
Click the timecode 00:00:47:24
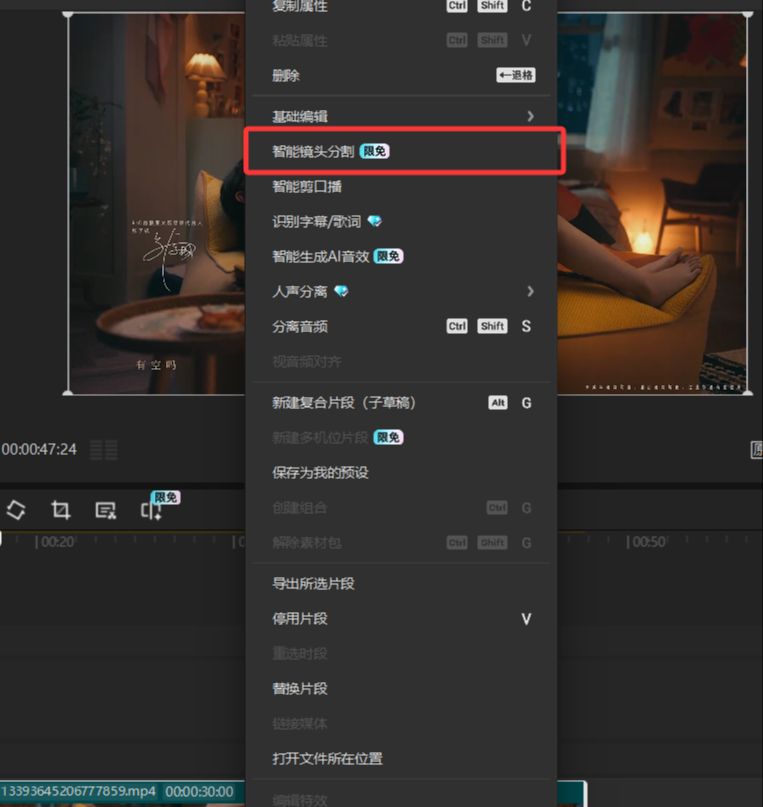(39, 449)
